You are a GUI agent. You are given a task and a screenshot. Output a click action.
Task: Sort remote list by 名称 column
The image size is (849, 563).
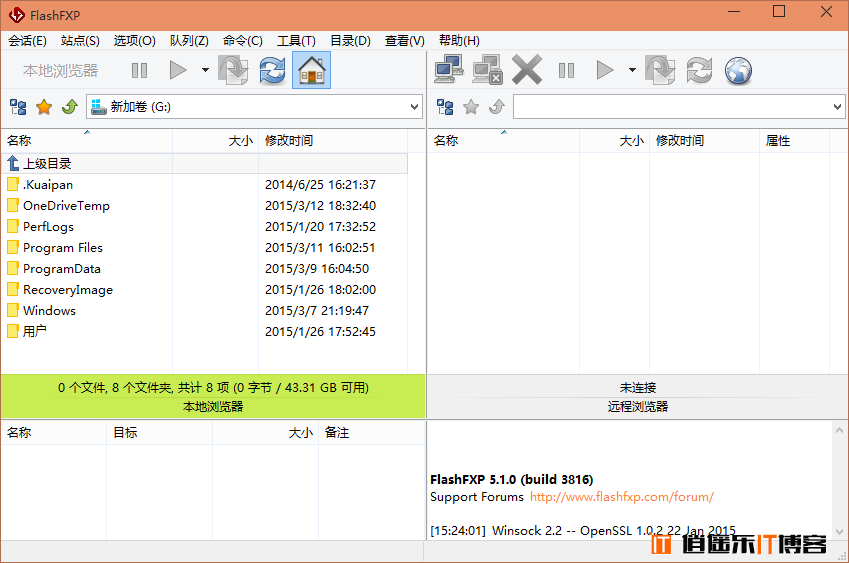pos(504,141)
